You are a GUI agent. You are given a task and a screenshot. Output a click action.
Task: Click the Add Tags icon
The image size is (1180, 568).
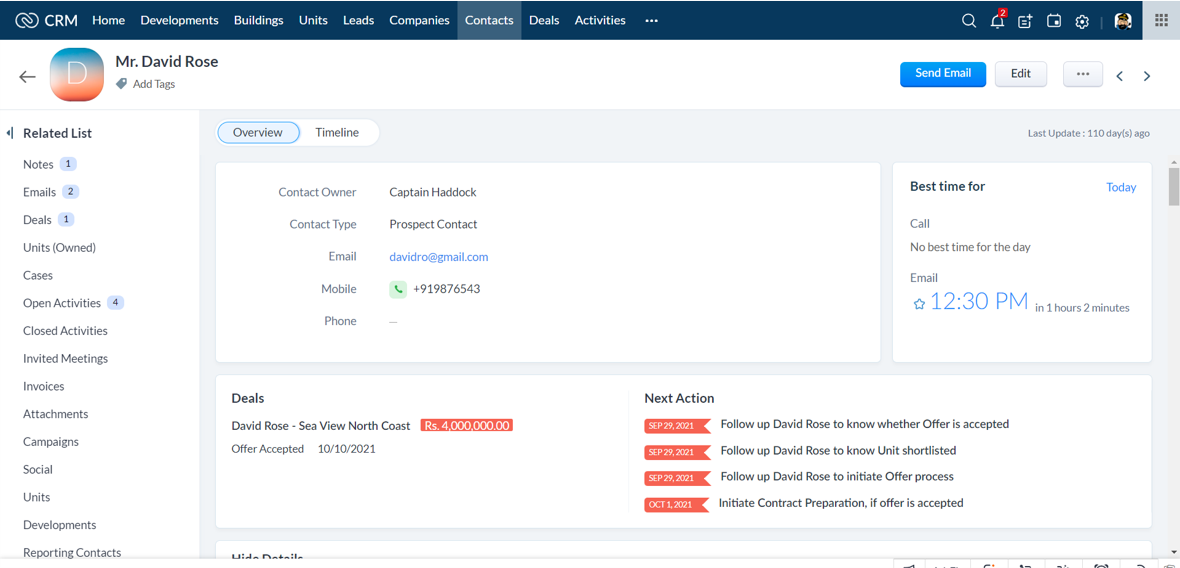pos(122,84)
